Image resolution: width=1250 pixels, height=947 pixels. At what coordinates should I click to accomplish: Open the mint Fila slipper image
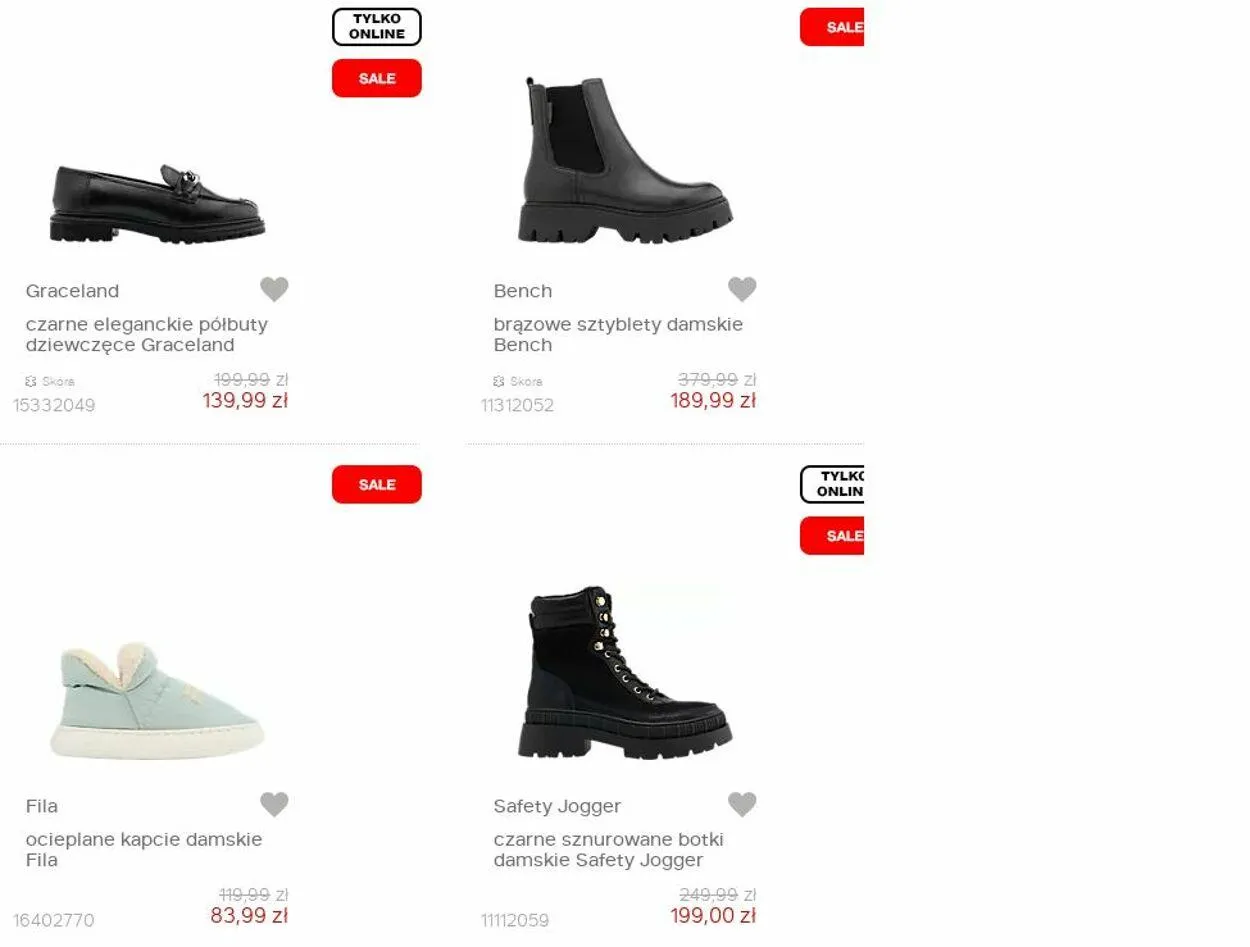point(157,701)
